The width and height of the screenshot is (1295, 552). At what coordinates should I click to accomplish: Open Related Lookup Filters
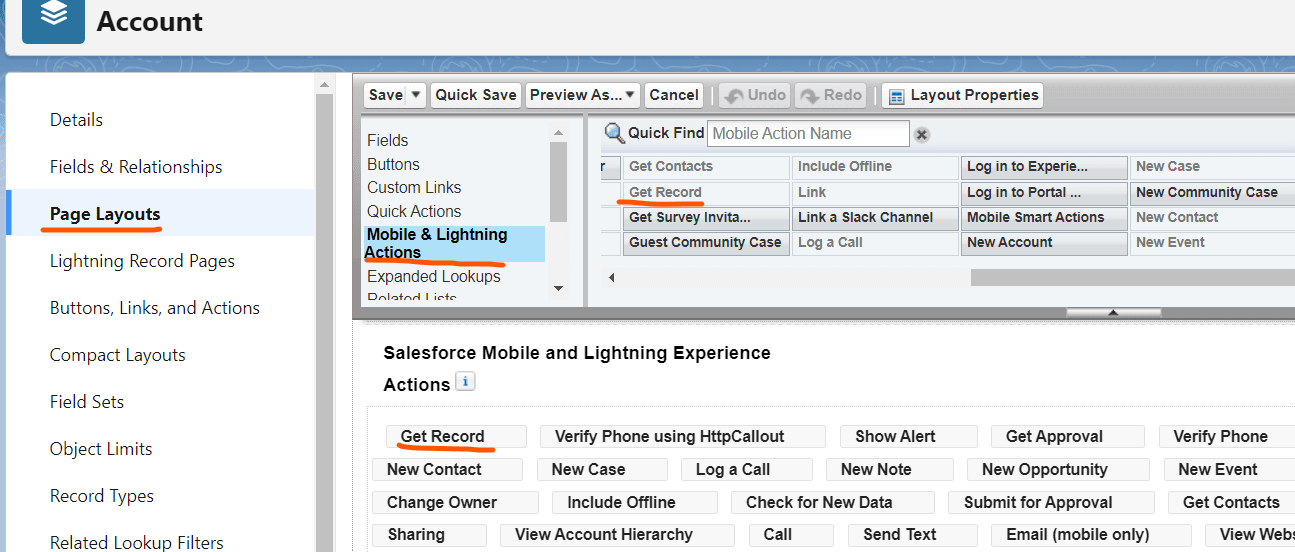point(137,541)
